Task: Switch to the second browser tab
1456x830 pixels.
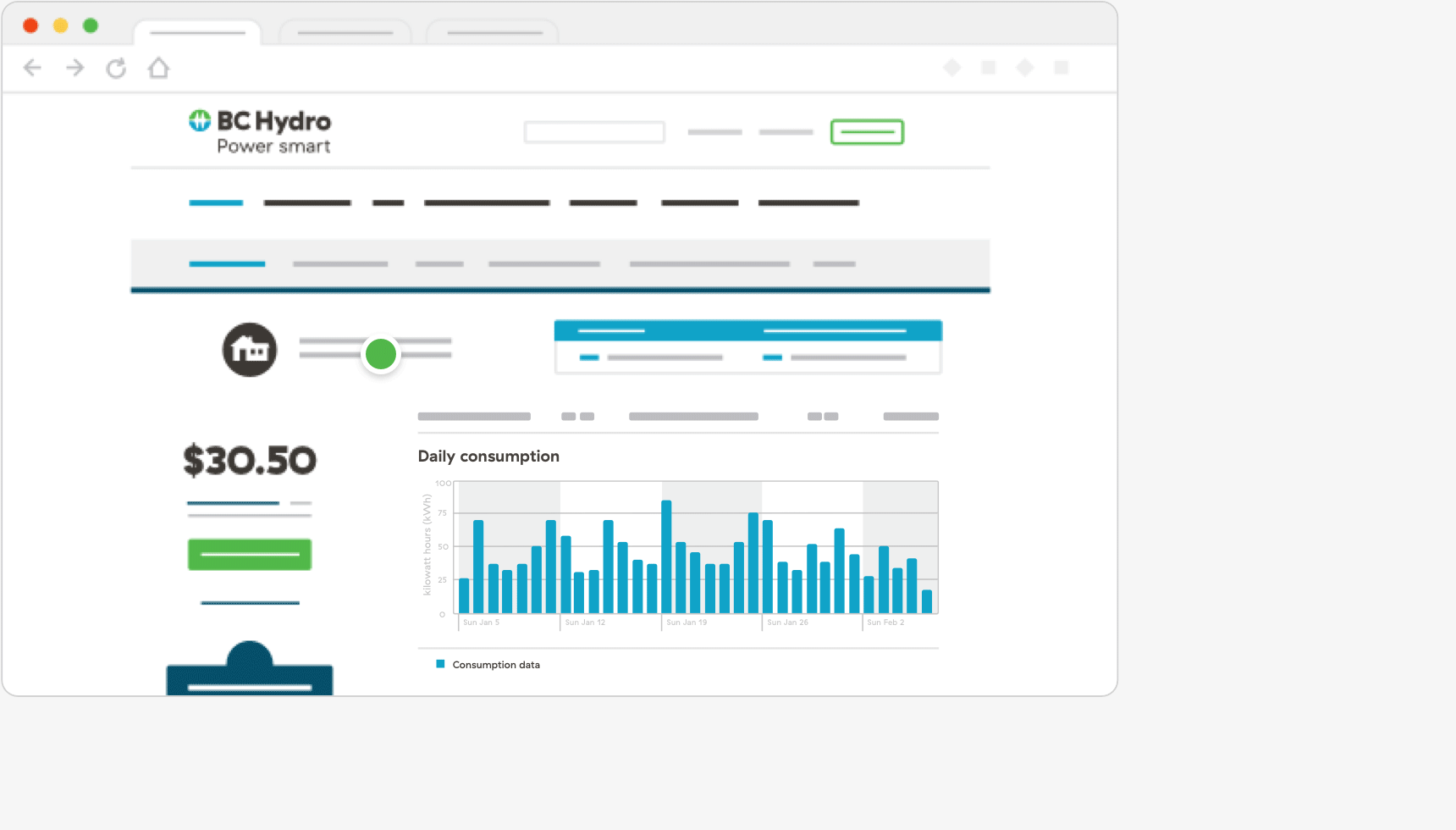Action: tap(345, 33)
